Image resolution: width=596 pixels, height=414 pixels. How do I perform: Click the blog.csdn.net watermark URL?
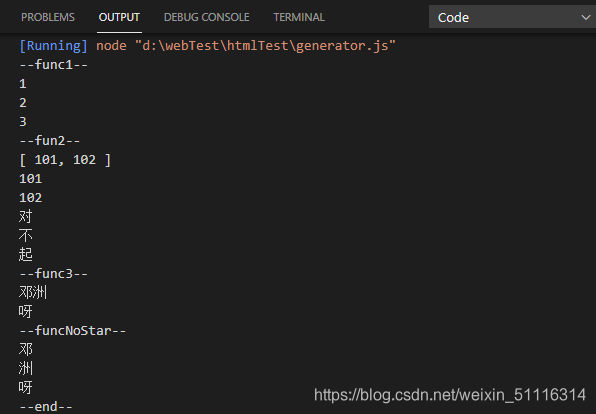(450, 395)
